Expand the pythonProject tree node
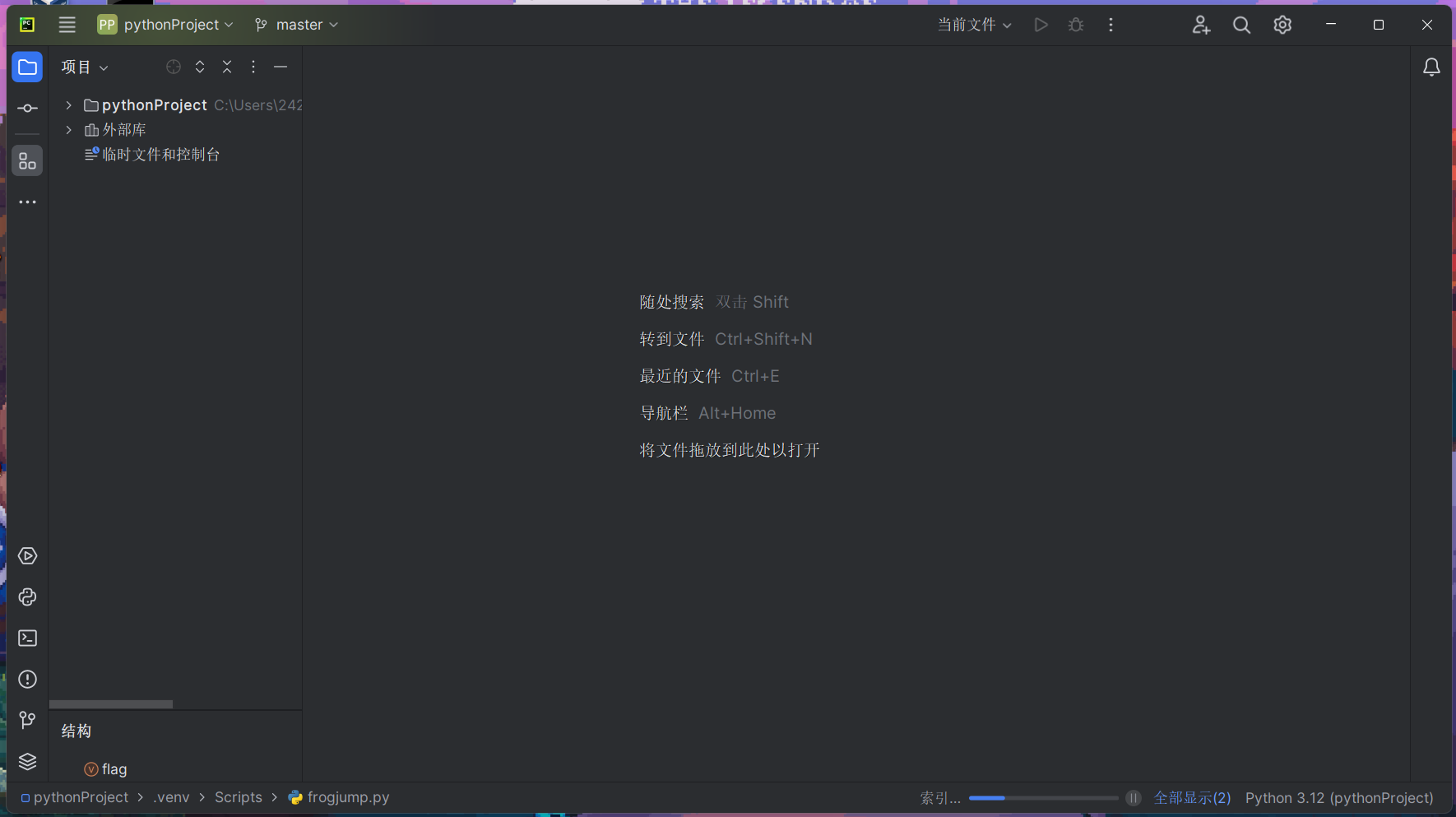Viewport: 1456px width, 817px height. (x=69, y=105)
